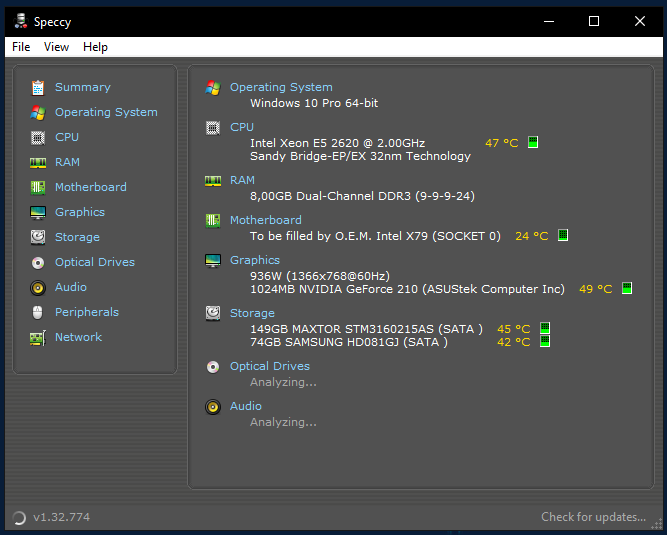Open the Help menu
667x535 pixels.
[95, 47]
